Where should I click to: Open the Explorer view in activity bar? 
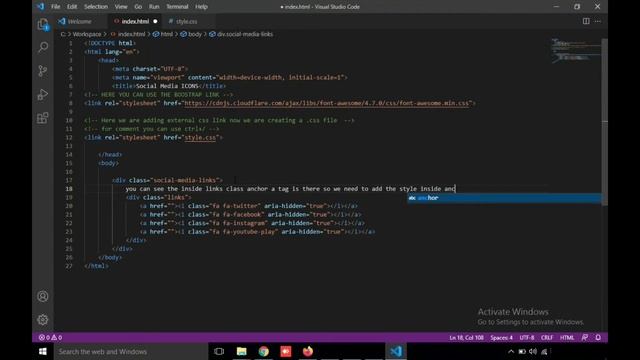43,24
